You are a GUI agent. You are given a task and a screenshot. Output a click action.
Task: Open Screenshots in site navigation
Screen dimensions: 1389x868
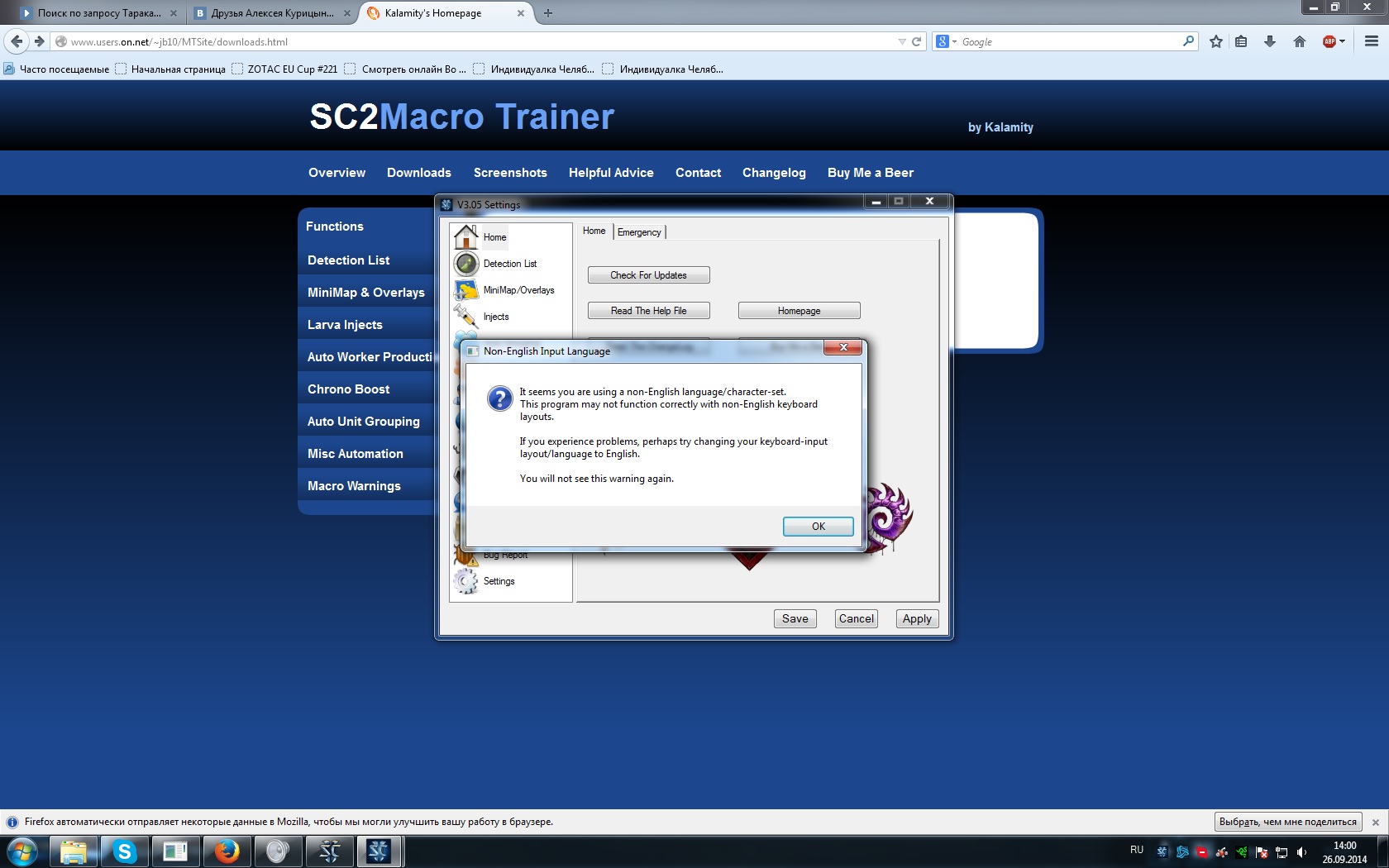[510, 173]
